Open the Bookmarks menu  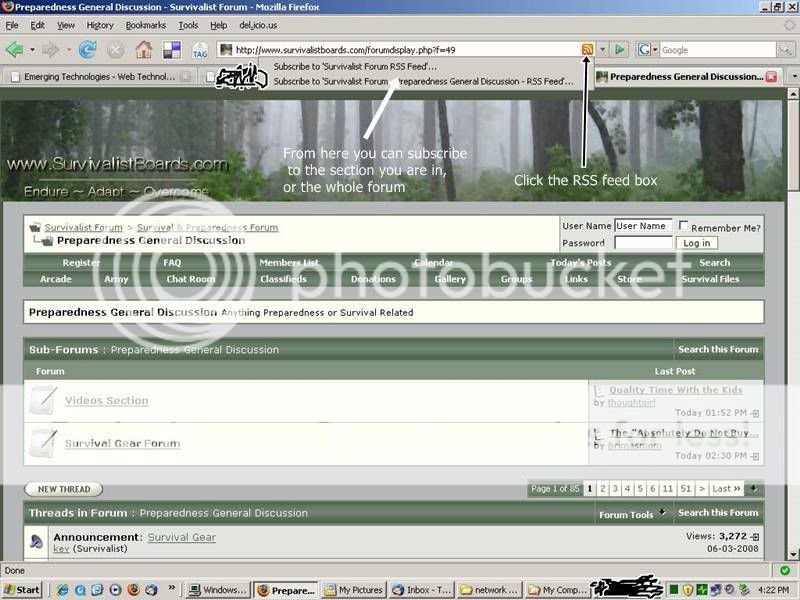[145, 25]
